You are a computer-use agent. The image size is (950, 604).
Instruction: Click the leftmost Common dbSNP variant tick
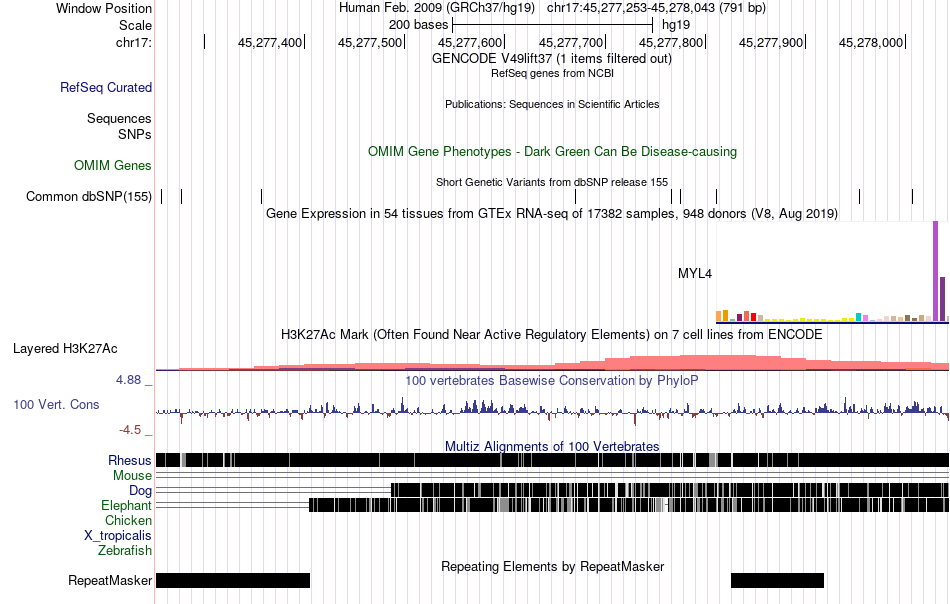(x=162, y=196)
